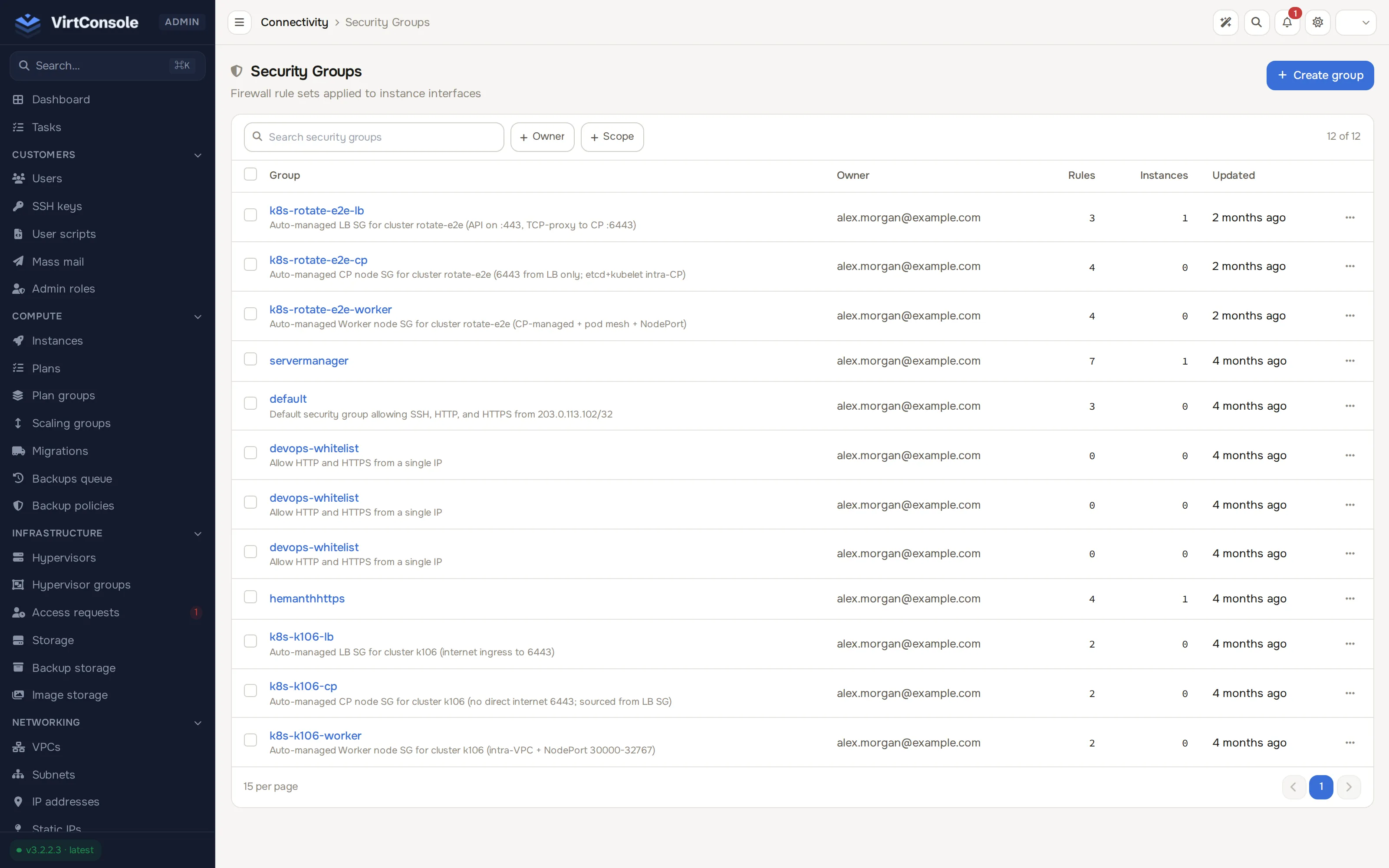1389x868 pixels.
Task: Open the user account dropdown
Action: pyautogui.click(x=1356, y=23)
